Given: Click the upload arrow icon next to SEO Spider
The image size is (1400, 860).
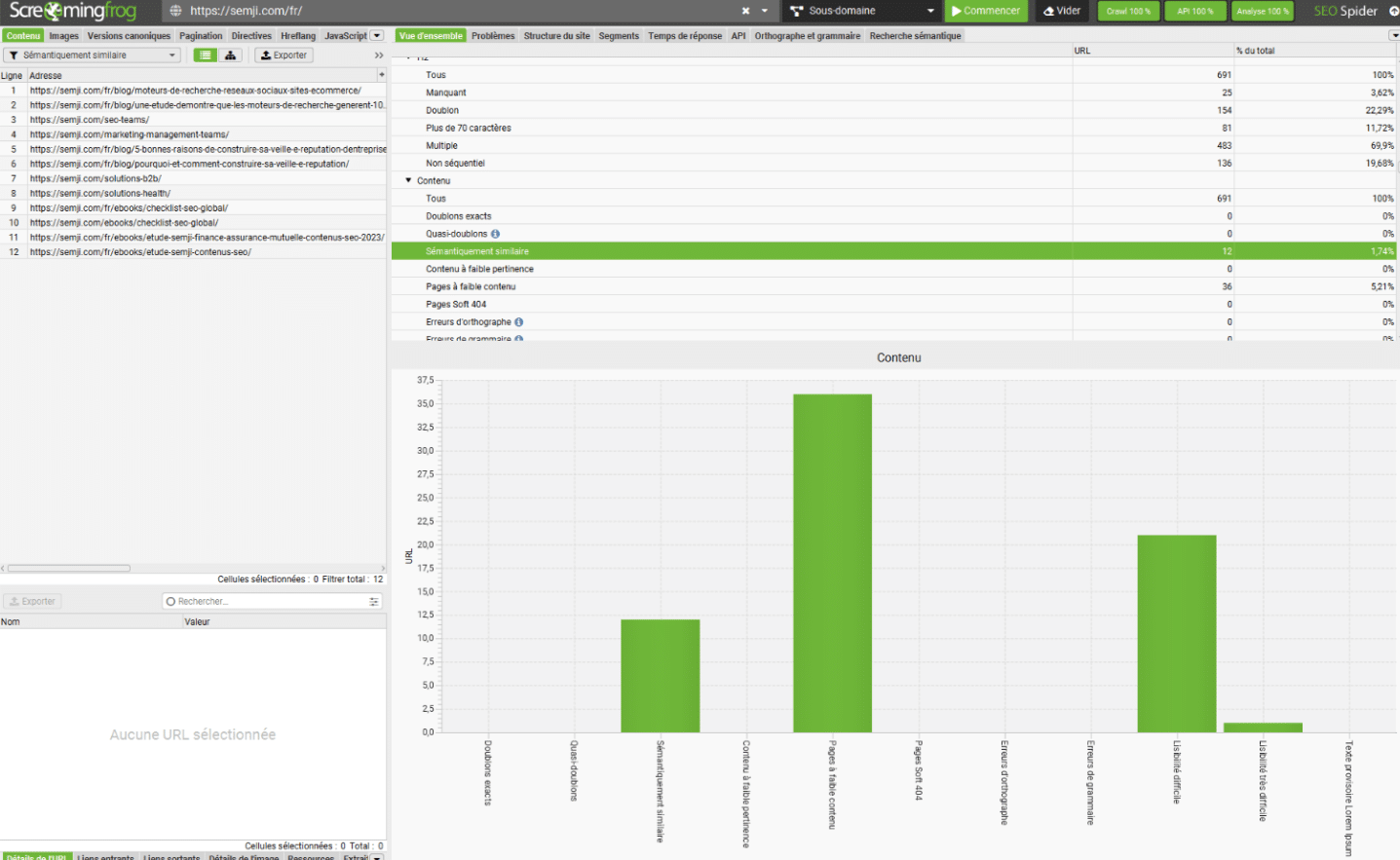Looking at the screenshot, I should tap(1393, 11).
